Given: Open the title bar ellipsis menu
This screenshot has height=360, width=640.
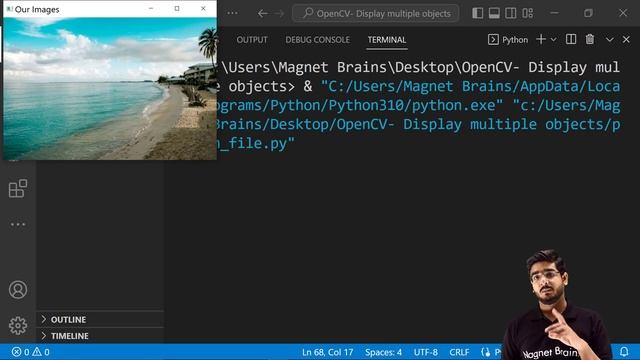Looking at the screenshot, I should click(x=232, y=13).
